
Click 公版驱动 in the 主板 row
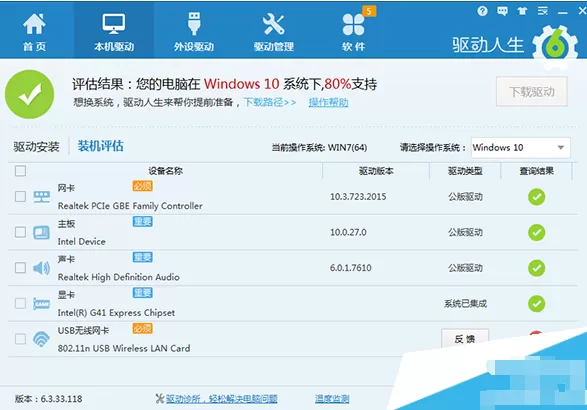coord(465,233)
